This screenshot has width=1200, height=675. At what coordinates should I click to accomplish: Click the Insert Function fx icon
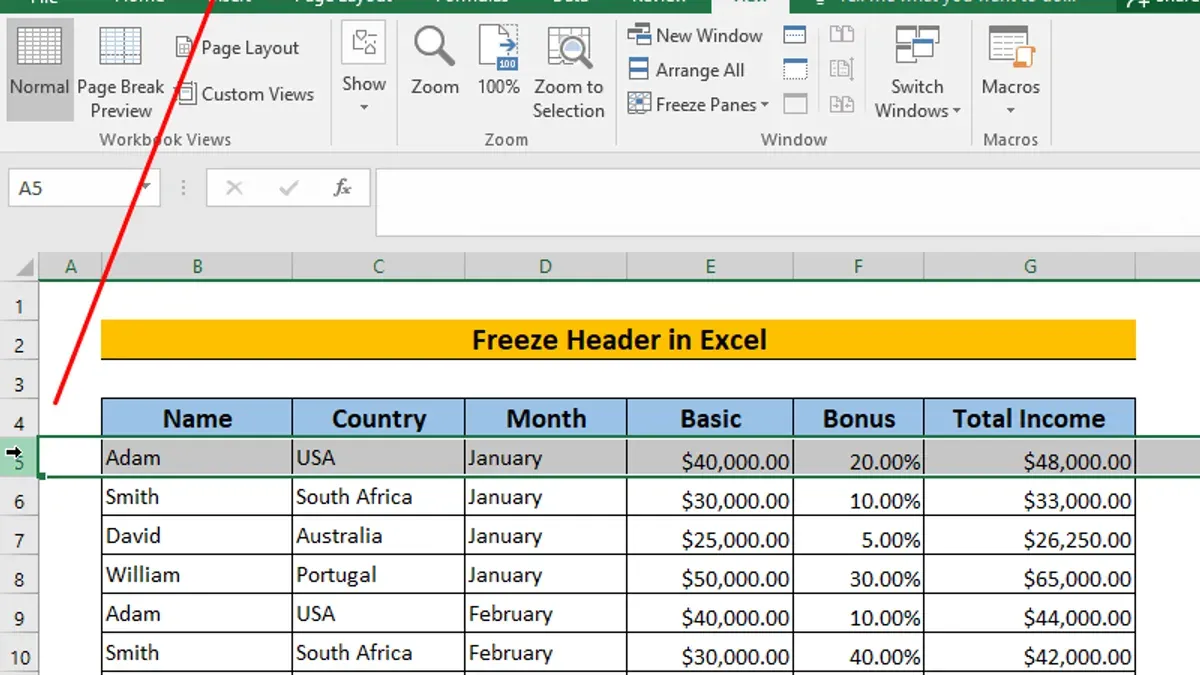click(343, 188)
